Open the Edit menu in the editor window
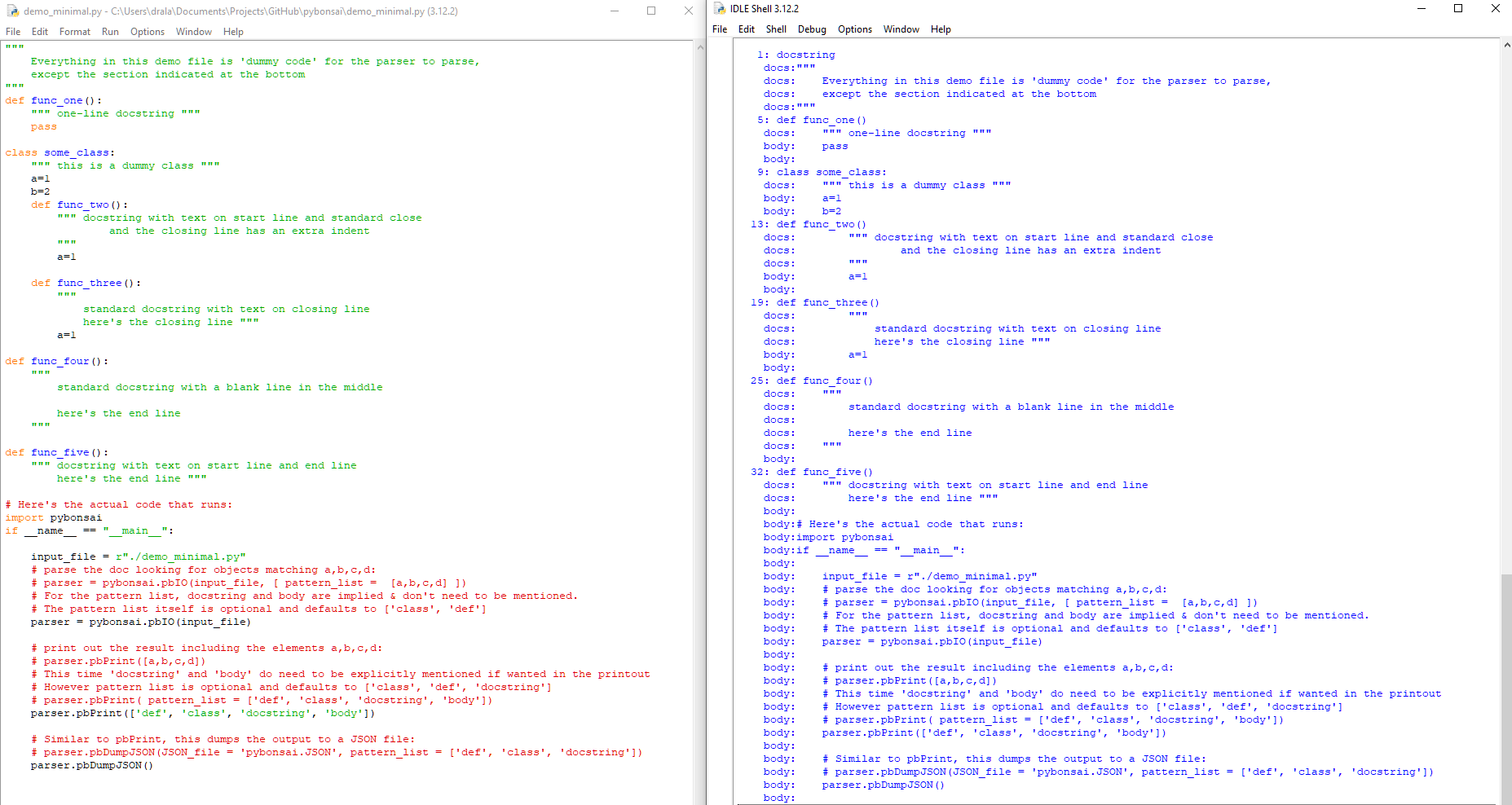 [40, 32]
